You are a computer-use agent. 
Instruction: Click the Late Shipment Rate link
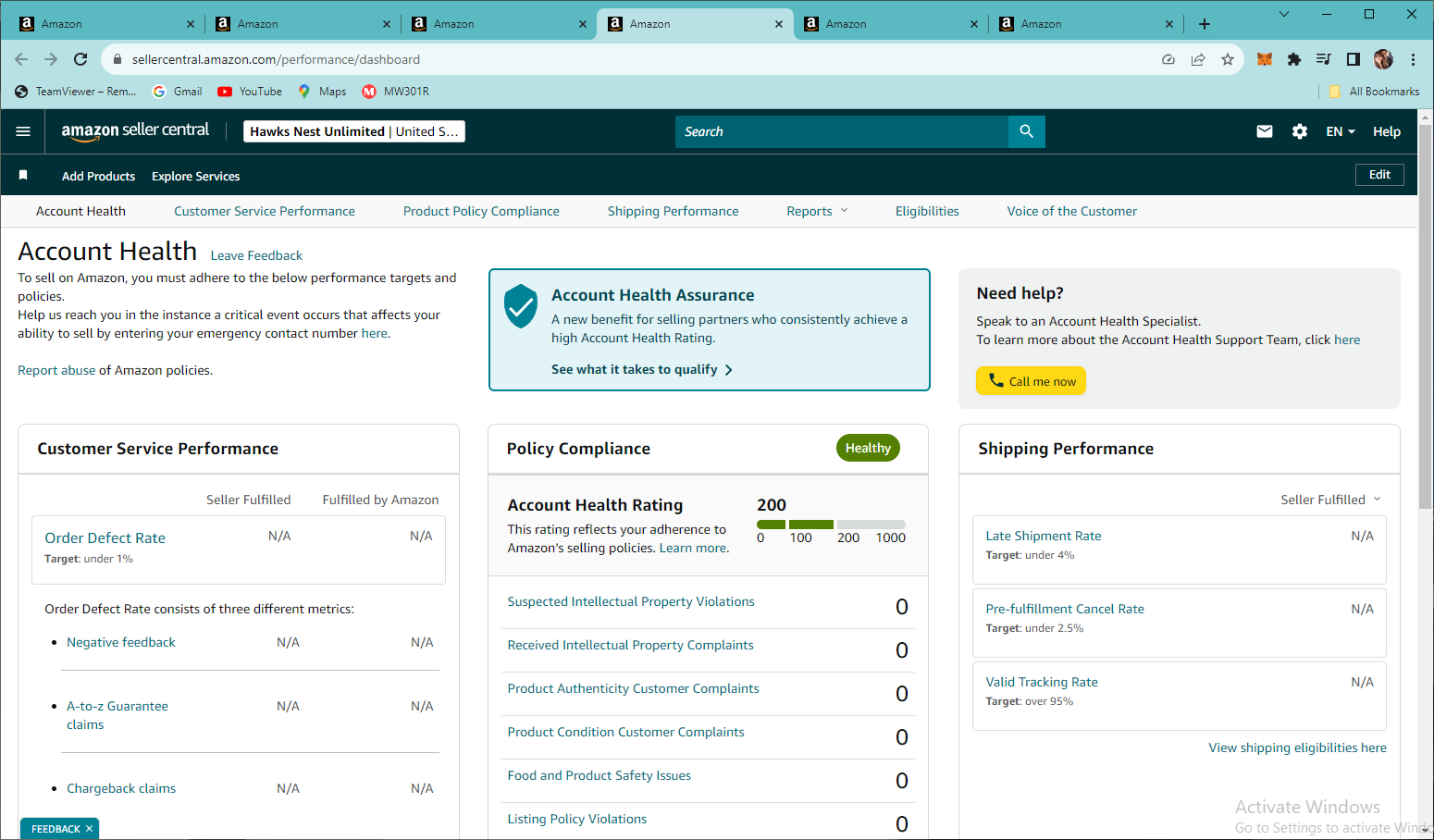(1043, 536)
